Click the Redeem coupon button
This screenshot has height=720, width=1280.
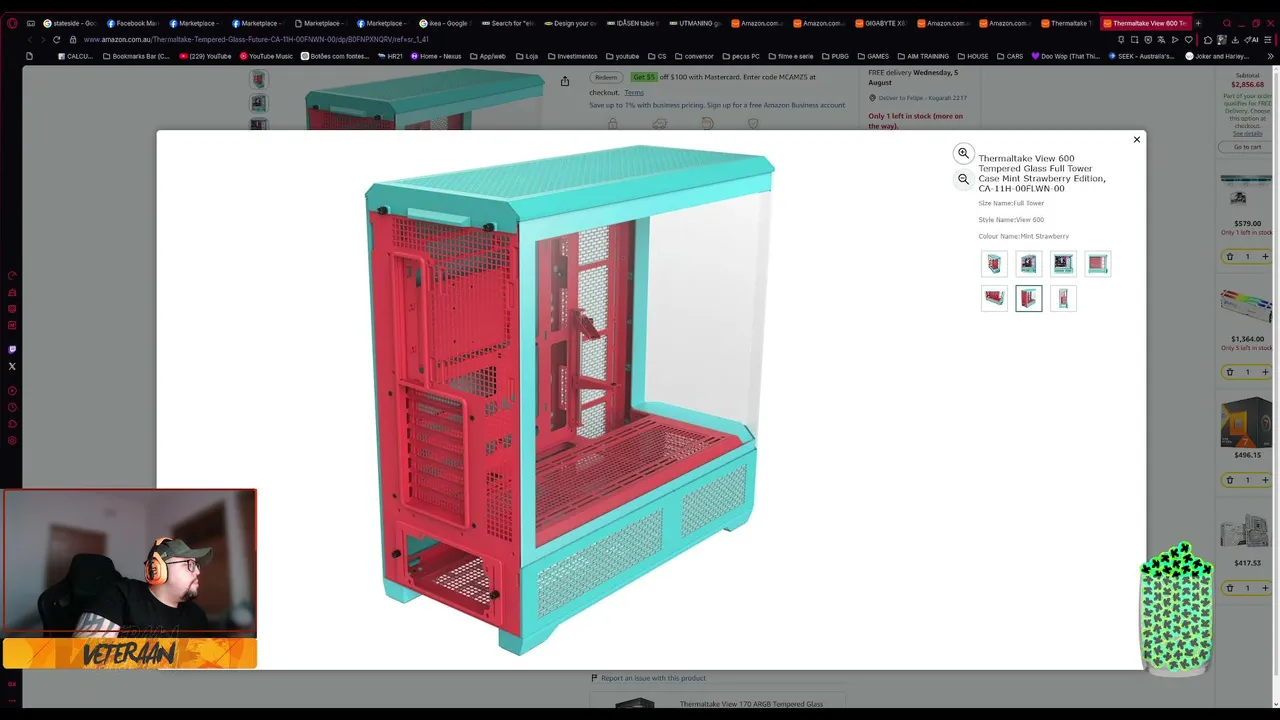pos(606,77)
